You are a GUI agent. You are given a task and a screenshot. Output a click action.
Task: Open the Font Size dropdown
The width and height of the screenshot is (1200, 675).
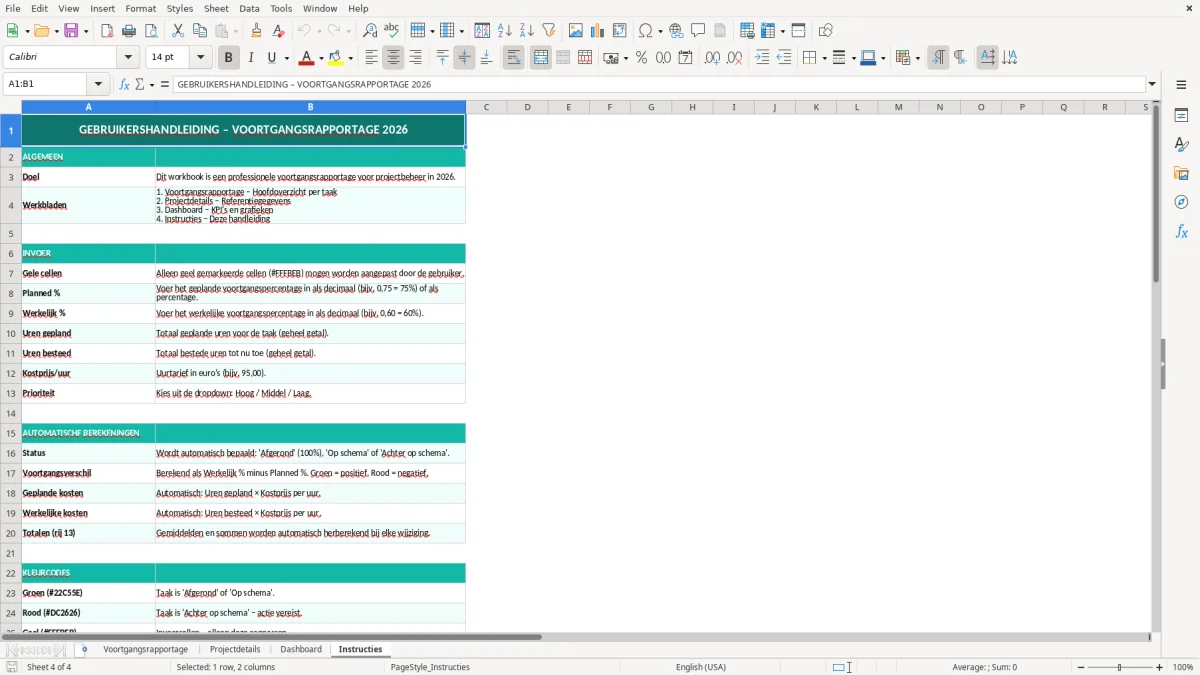(200, 57)
